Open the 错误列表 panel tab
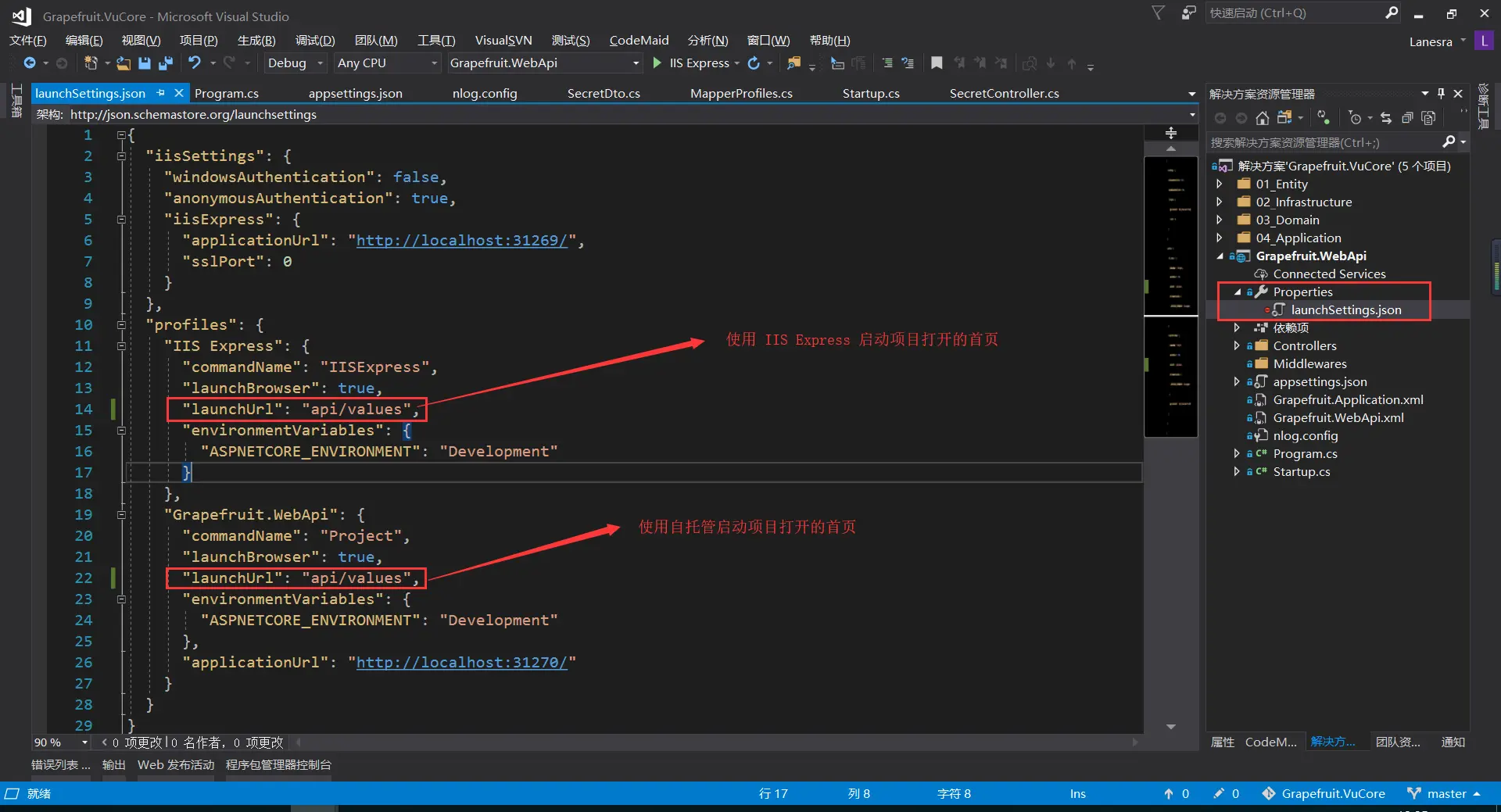Screen dimensions: 1501x812 (x=61, y=765)
